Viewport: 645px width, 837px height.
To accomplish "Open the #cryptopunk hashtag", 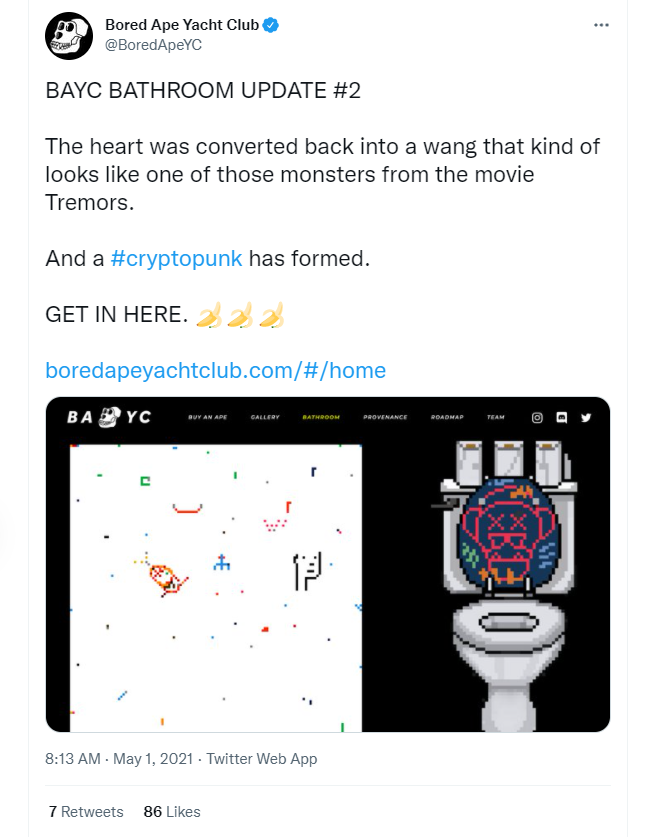I will pyautogui.click(x=176, y=258).
